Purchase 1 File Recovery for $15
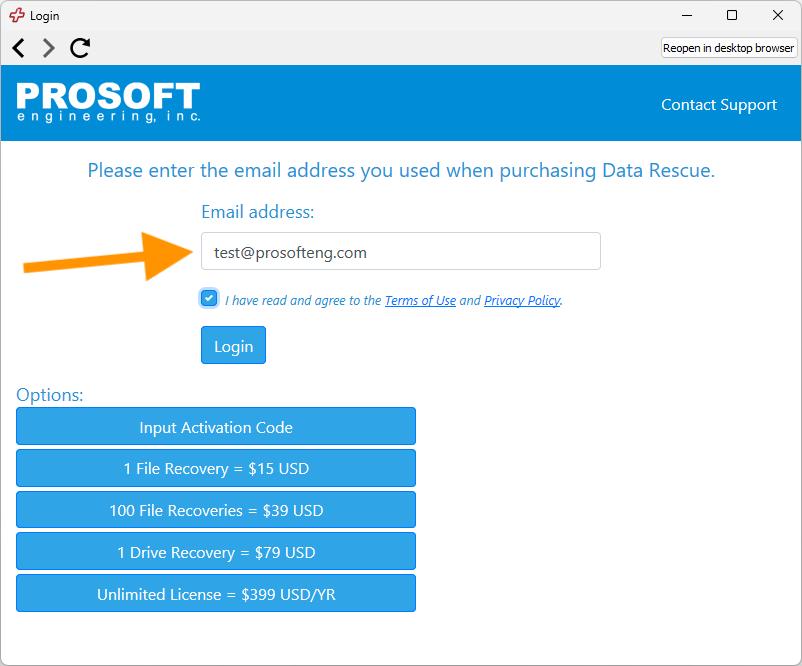 click(215, 468)
